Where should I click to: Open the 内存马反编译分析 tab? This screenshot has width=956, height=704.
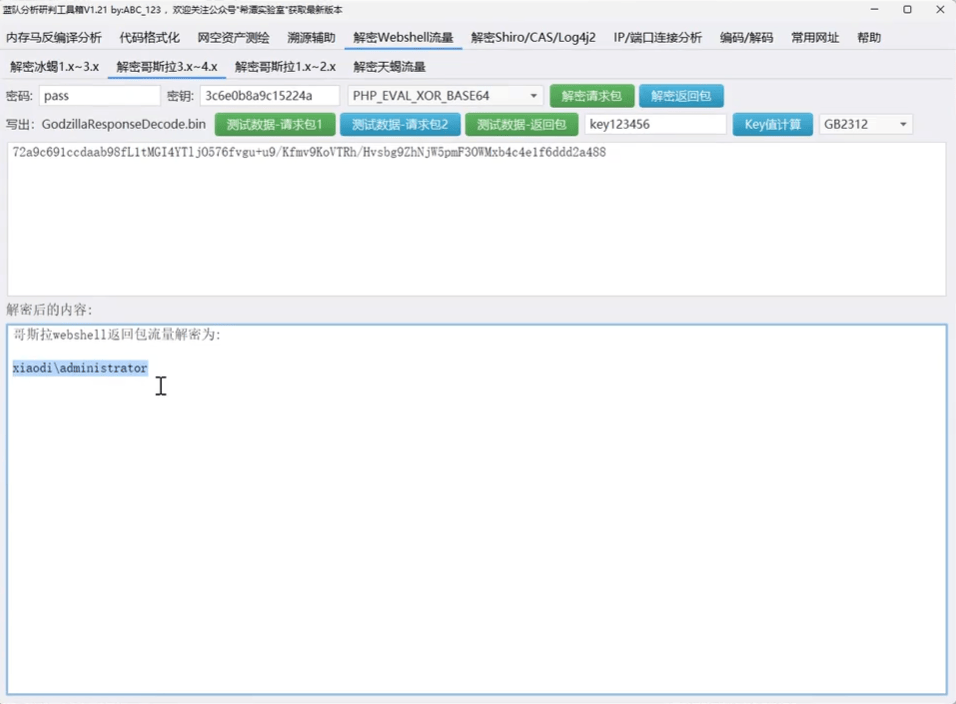(54, 38)
